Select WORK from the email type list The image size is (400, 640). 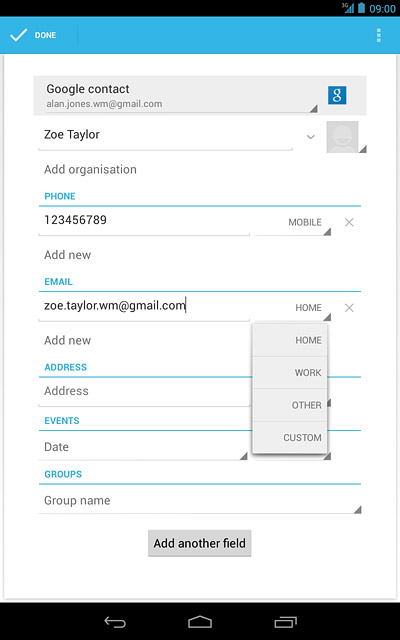coord(290,373)
